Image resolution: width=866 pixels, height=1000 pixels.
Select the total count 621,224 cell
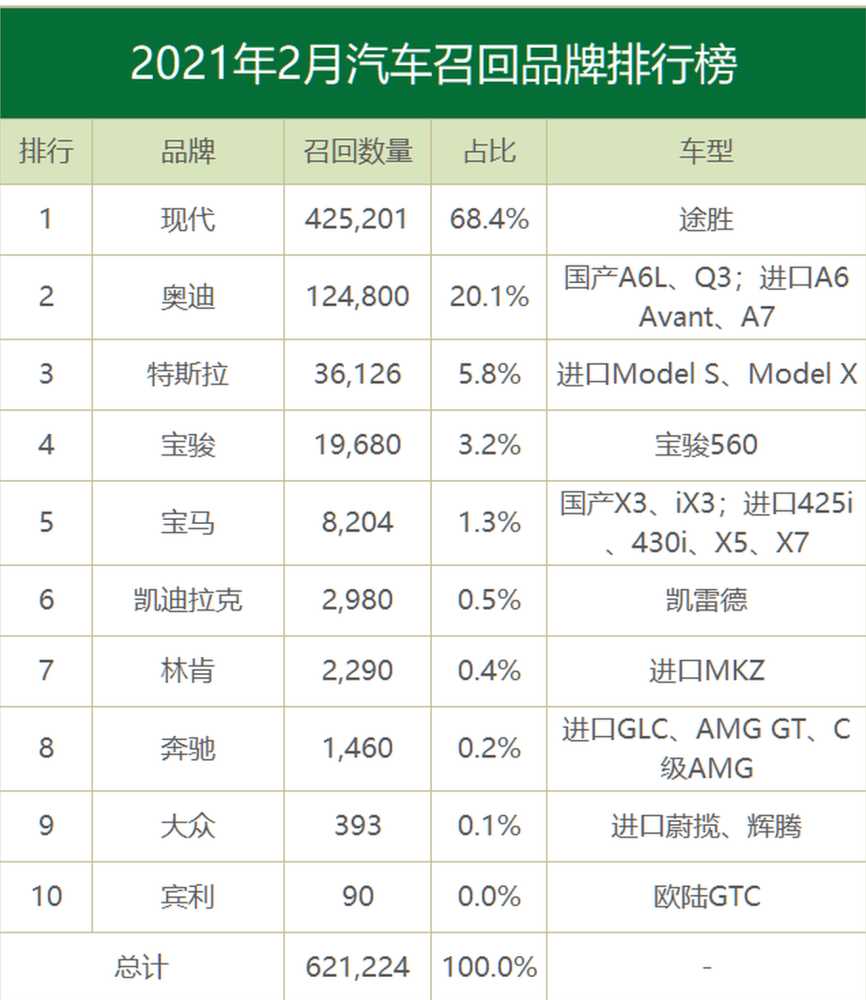point(358,967)
